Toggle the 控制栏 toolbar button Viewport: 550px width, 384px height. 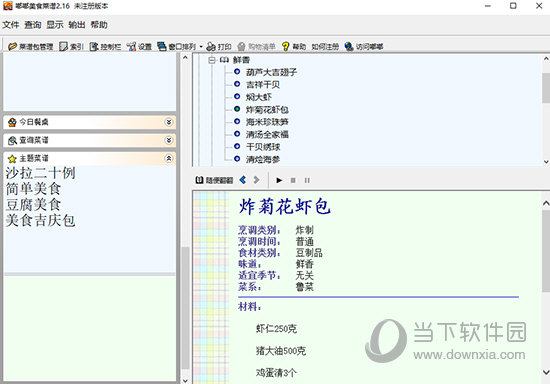(x=105, y=46)
